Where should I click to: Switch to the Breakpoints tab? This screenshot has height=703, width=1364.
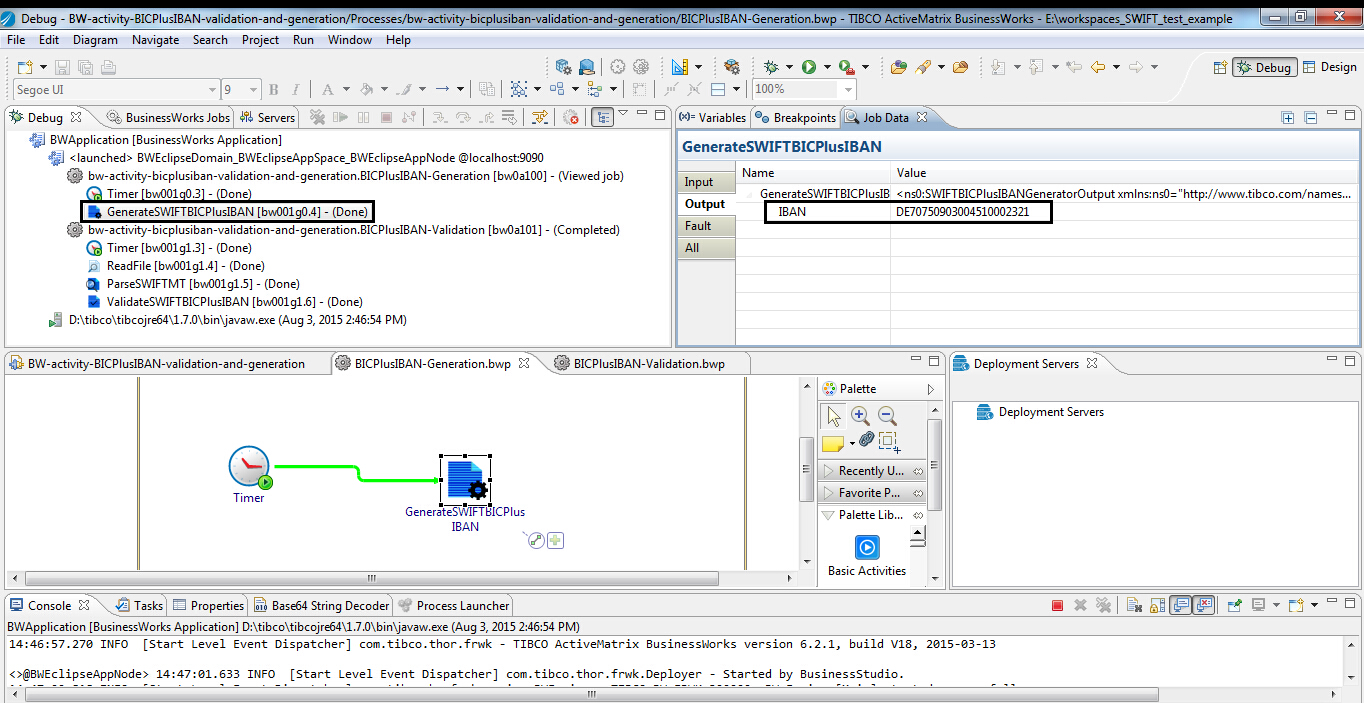[x=795, y=117]
